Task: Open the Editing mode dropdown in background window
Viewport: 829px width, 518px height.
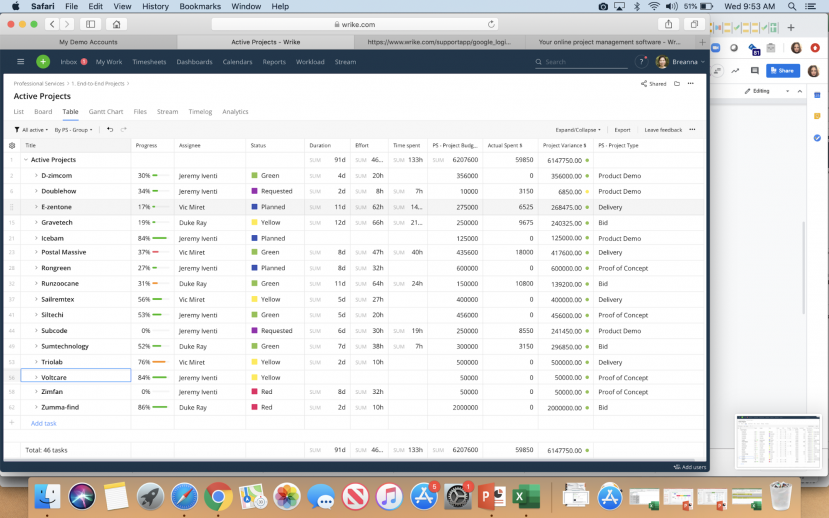Action: pyautogui.click(x=768, y=91)
